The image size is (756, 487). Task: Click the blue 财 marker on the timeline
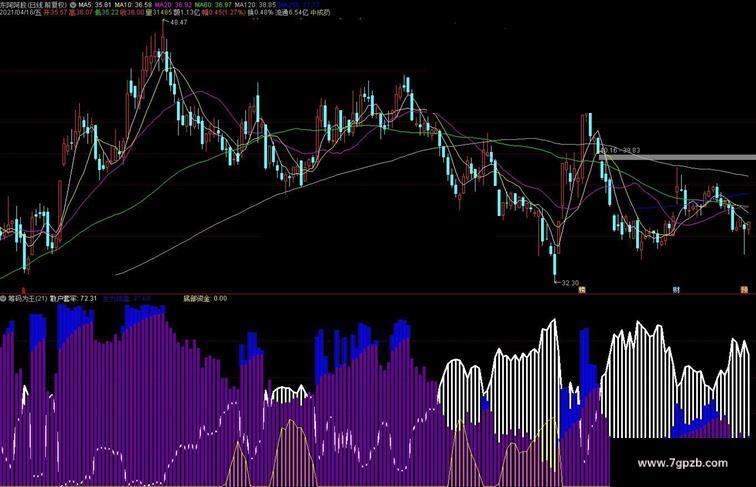(676, 290)
